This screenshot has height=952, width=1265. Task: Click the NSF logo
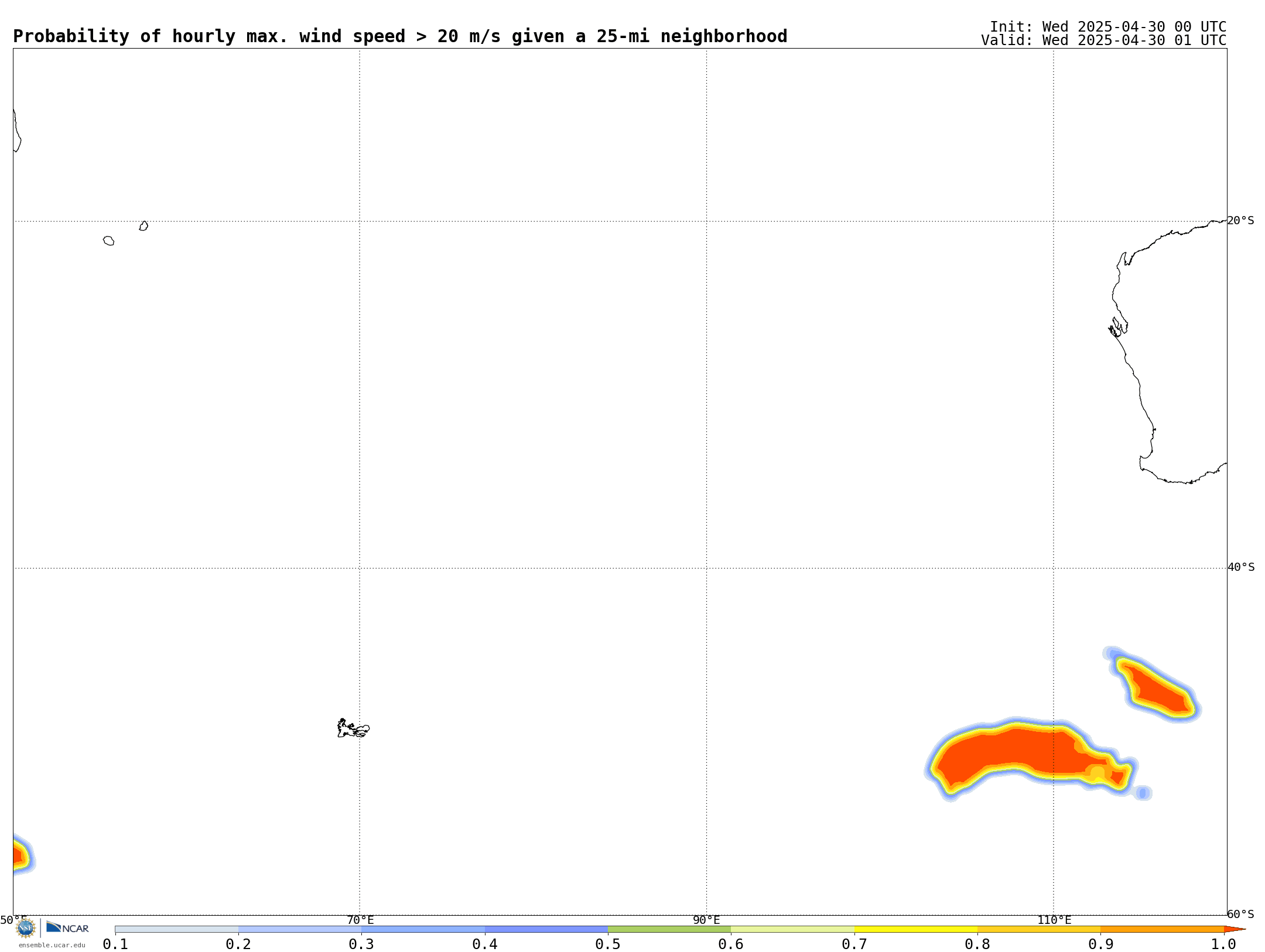coord(26,928)
